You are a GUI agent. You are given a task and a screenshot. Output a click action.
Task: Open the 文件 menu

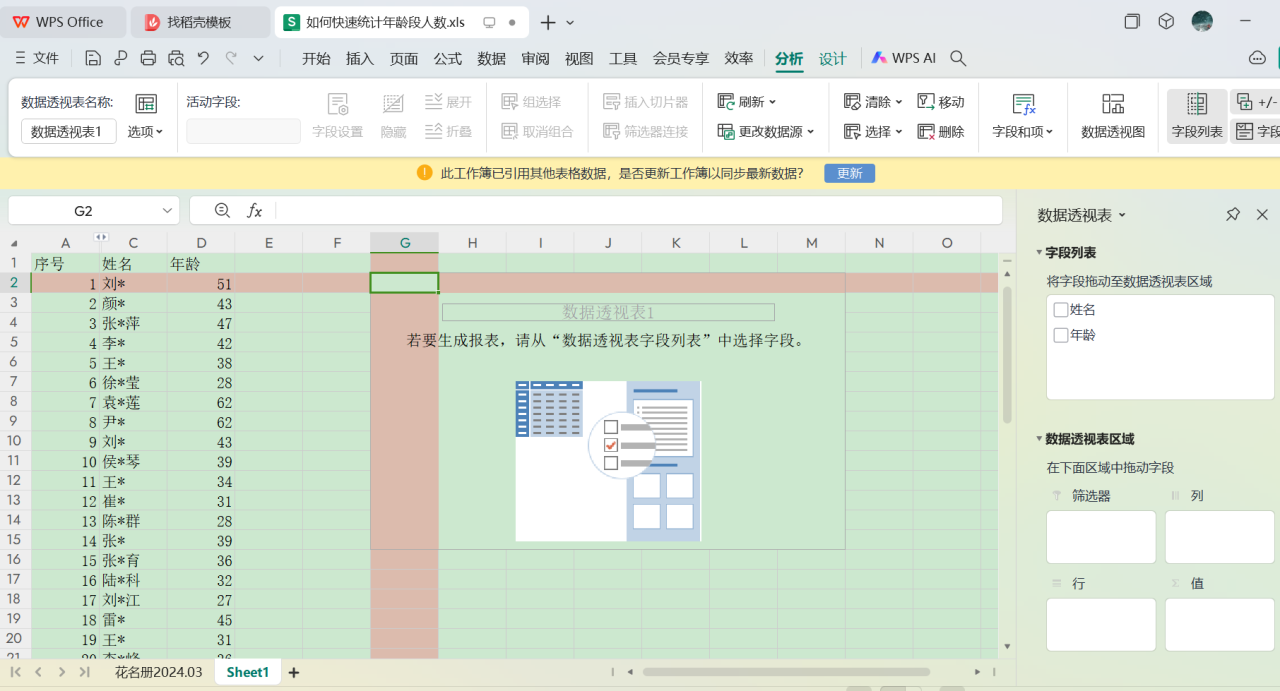pyautogui.click(x=37, y=58)
